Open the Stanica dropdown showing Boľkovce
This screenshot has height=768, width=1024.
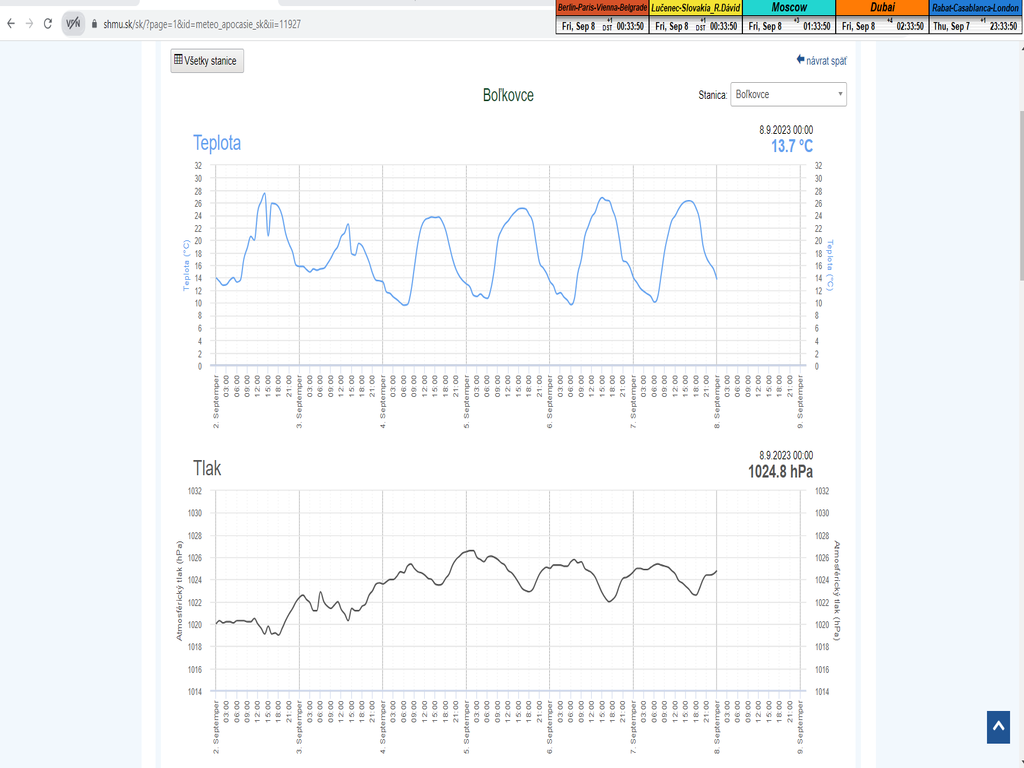pyautogui.click(x=788, y=94)
